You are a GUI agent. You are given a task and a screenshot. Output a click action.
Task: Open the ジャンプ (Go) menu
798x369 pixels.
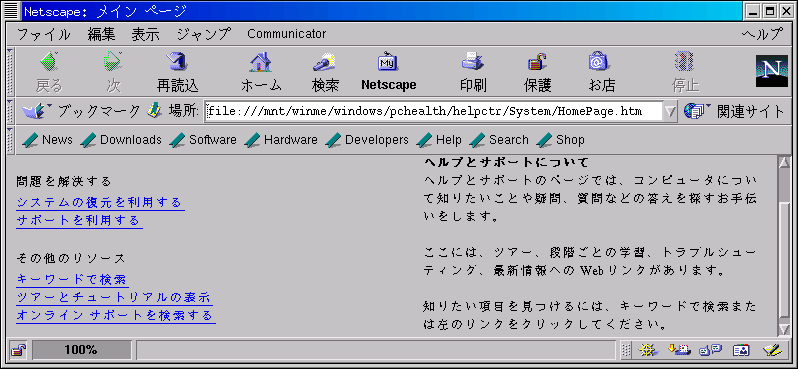point(204,35)
